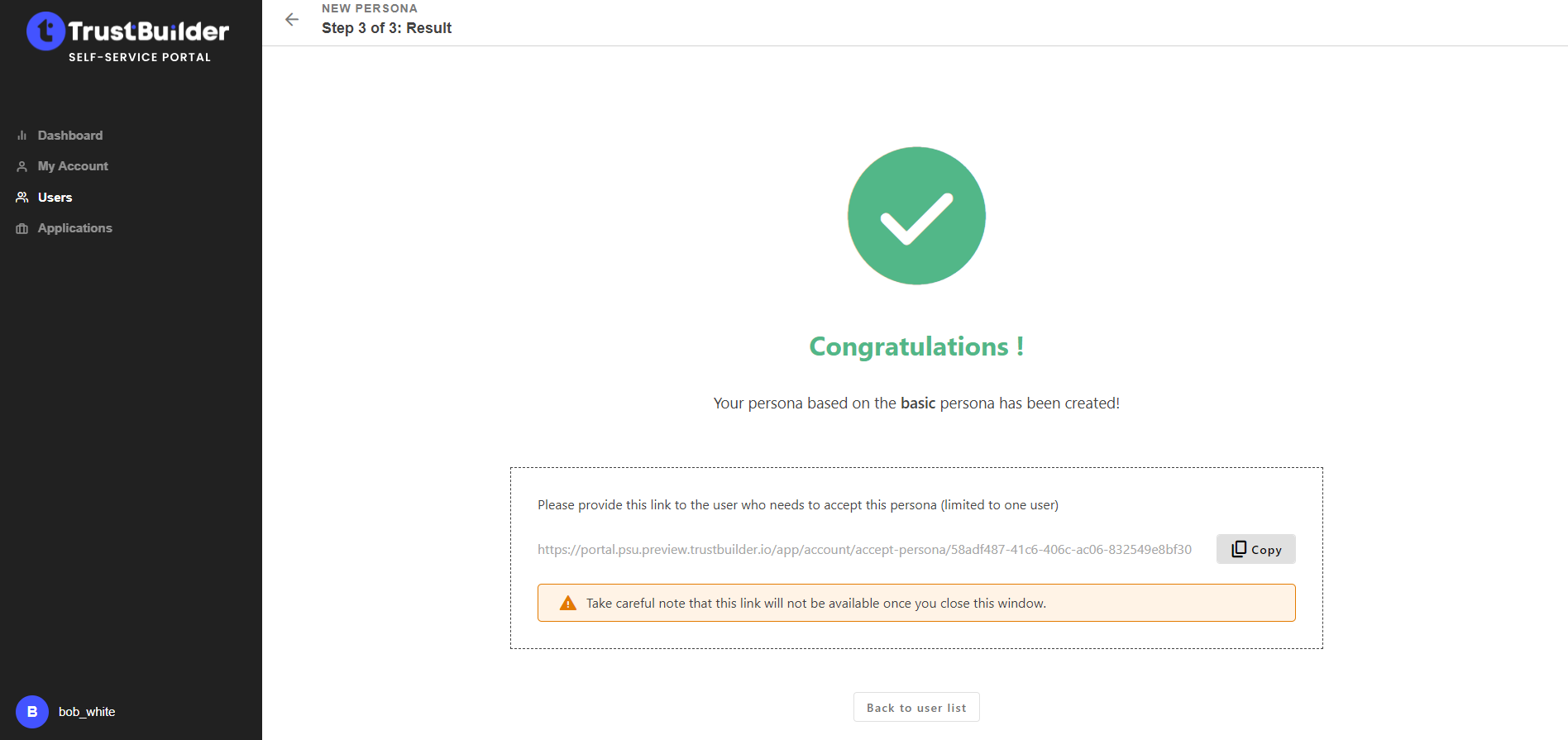This screenshot has height=740, width=1568.
Task: Click the Applications briefcase icon
Action: (22, 228)
